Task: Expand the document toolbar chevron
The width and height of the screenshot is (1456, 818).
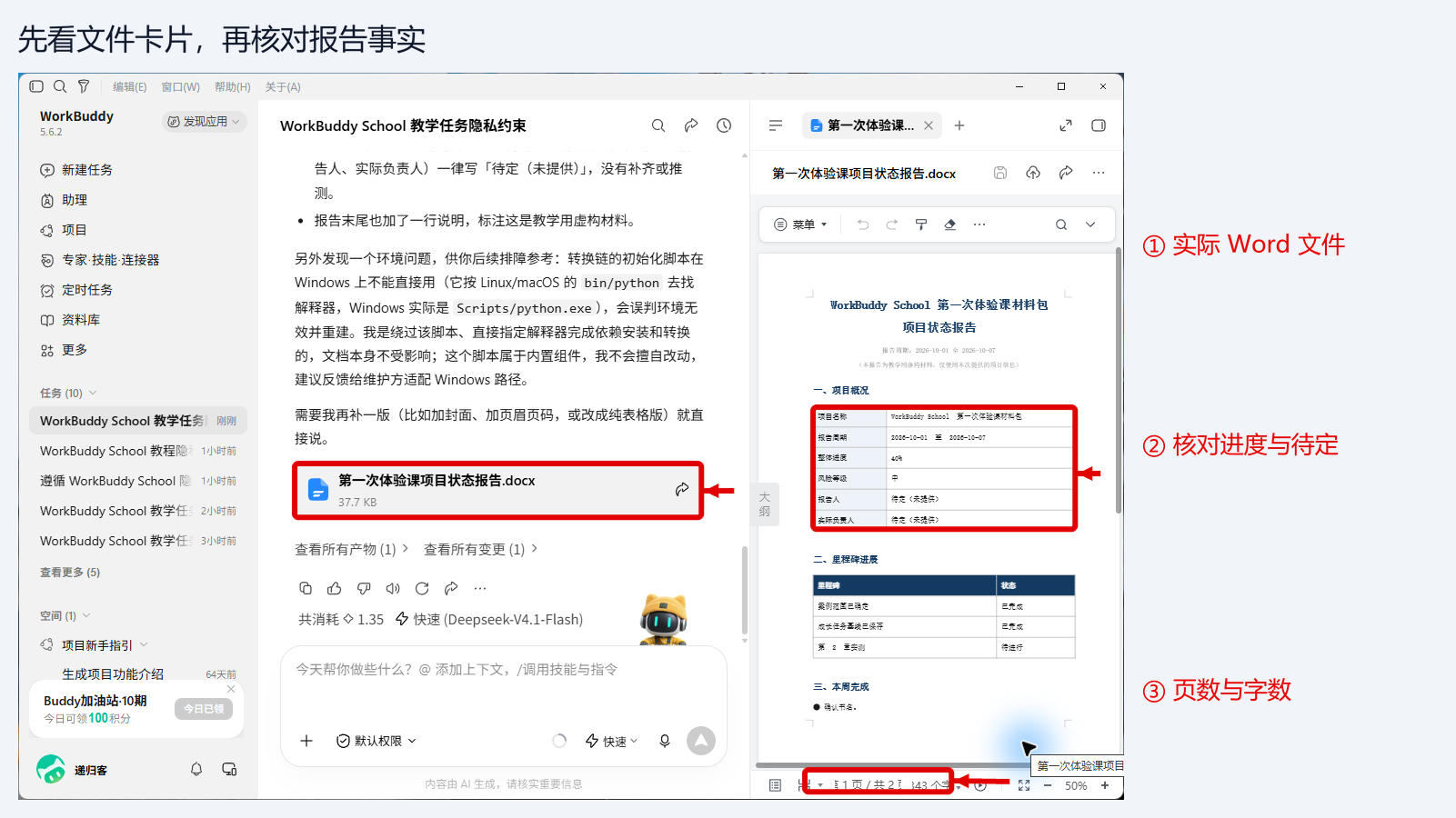Action: coord(1090,224)
